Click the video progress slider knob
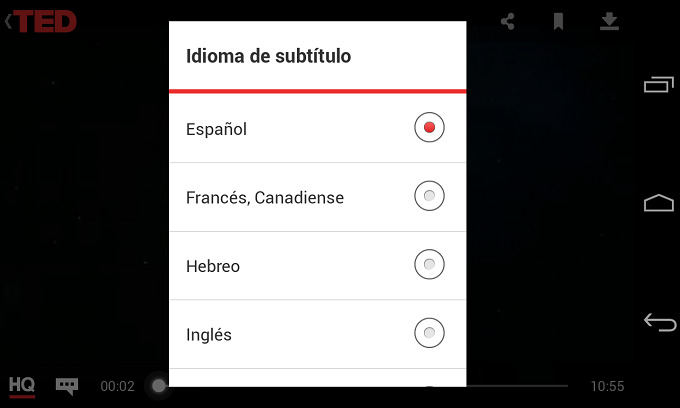Screen dimensions: 680x408 coord(158,385)
